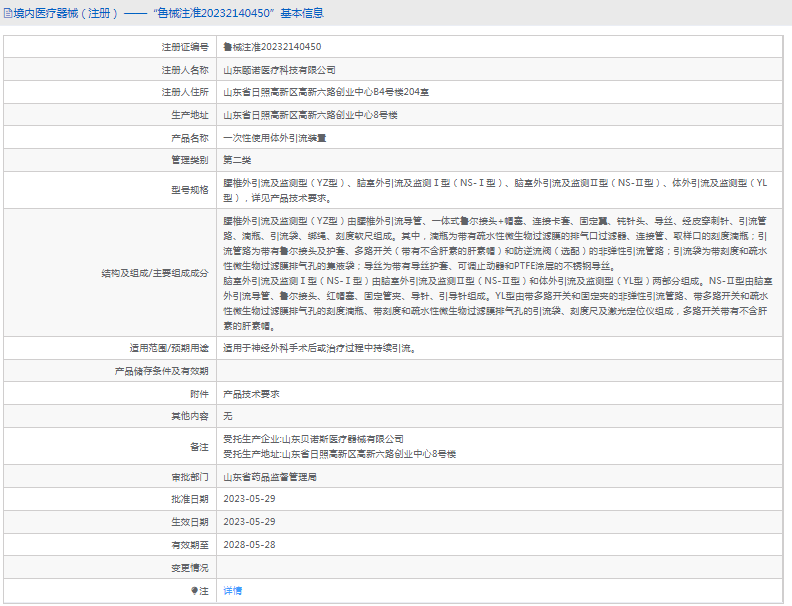This screenshot has width=792, height=606.
Task: Click the 型号规格 label
Action: [189, 190]
